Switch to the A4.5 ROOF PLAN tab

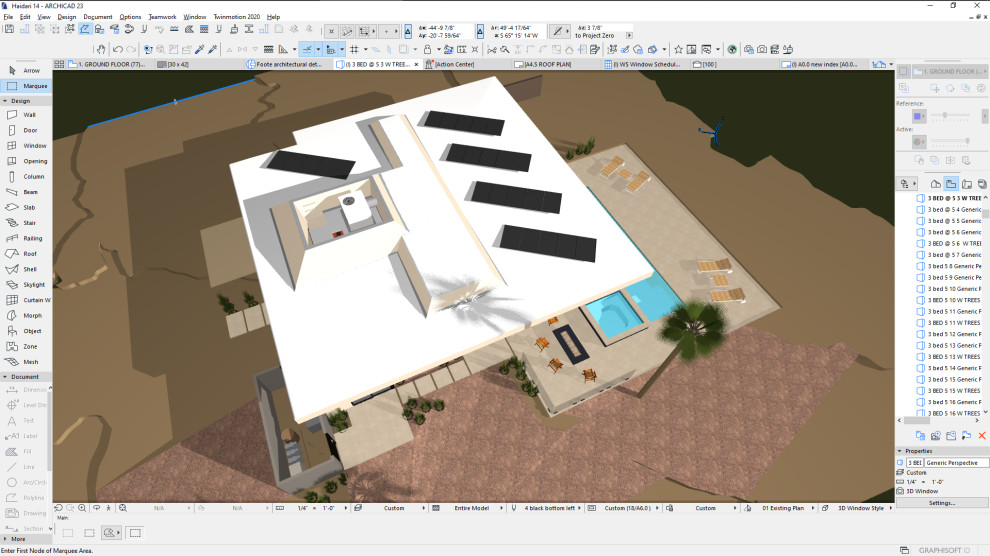(547, 64)
